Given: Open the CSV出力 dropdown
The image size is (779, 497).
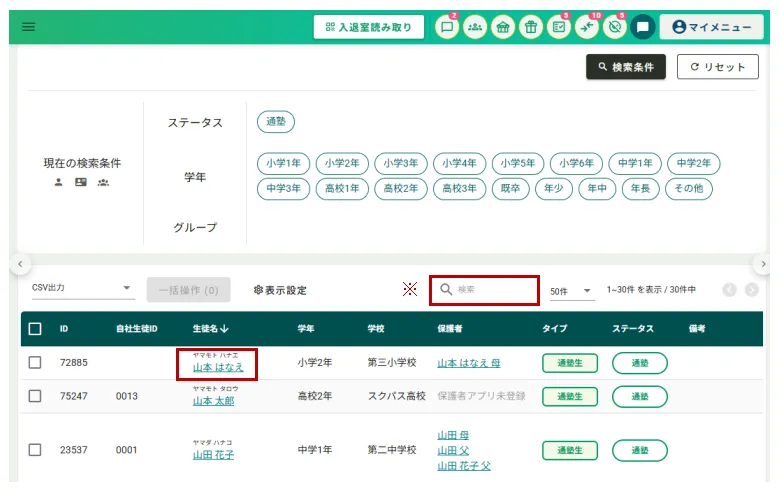Looking at the screenshot, I should (x=82, y=289).
